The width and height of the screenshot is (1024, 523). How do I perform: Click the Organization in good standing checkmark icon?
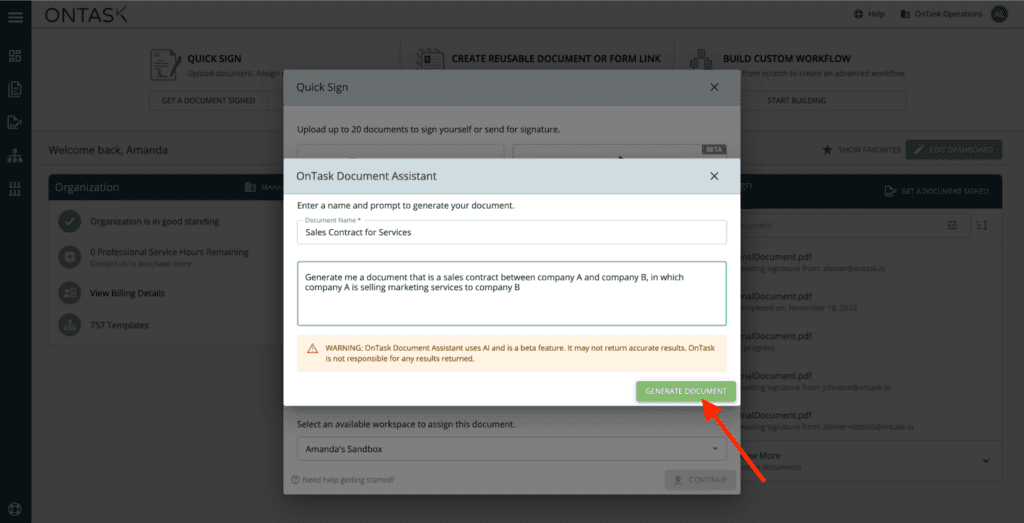(69, 221)
